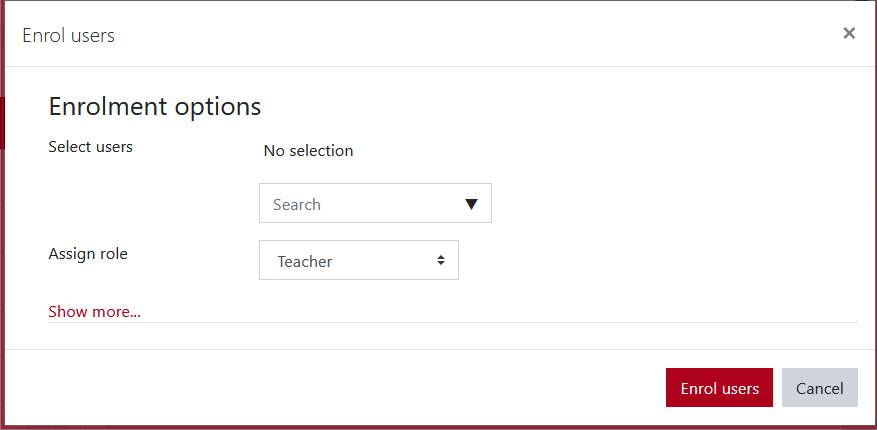The image size is (877, 430).
Task: Click blank header space beside dialog title
Action: [x=450, y=36]
